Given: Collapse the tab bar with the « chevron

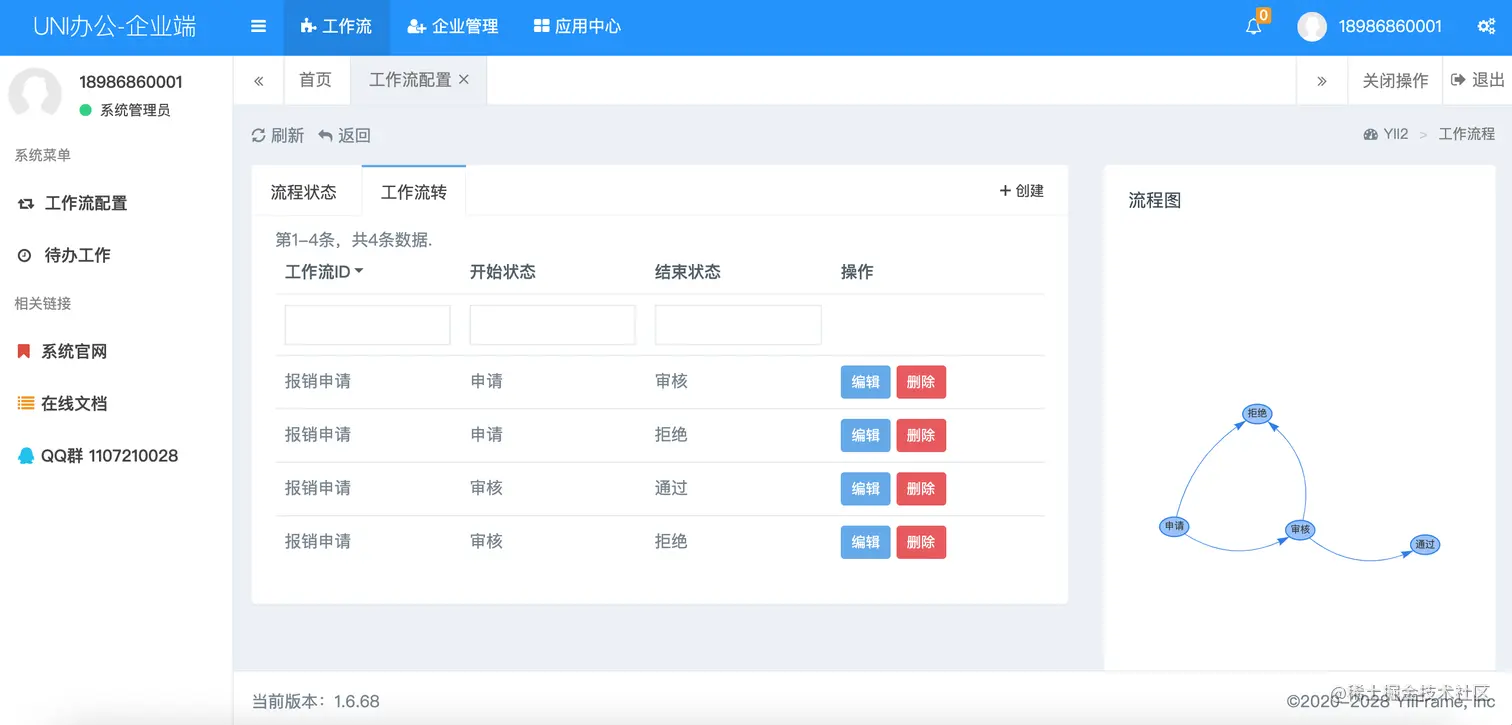Looking at the screenshot, I should click(x=259, y=80).
